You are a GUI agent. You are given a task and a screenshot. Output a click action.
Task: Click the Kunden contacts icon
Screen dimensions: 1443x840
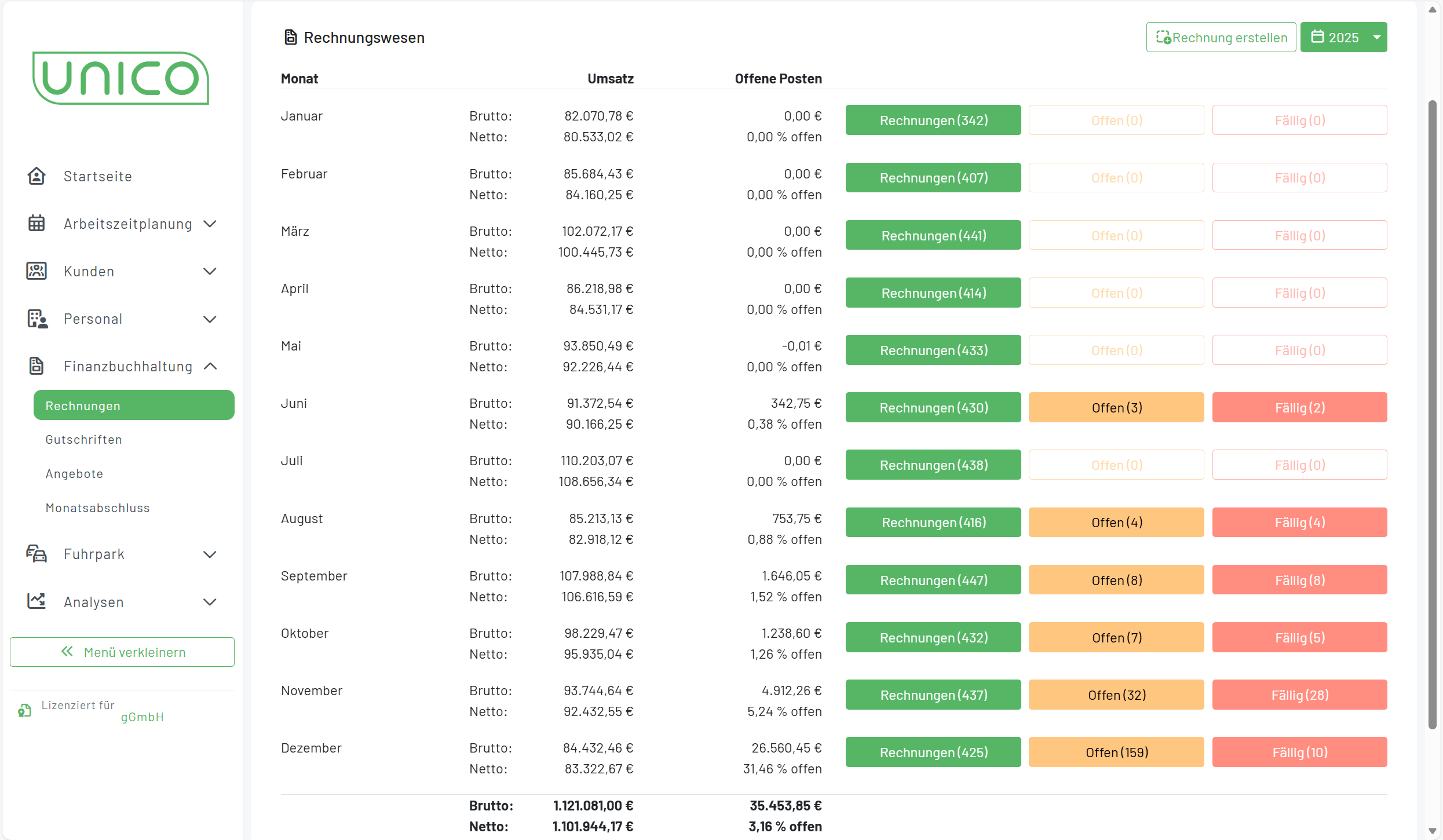[x=36, y=271]
